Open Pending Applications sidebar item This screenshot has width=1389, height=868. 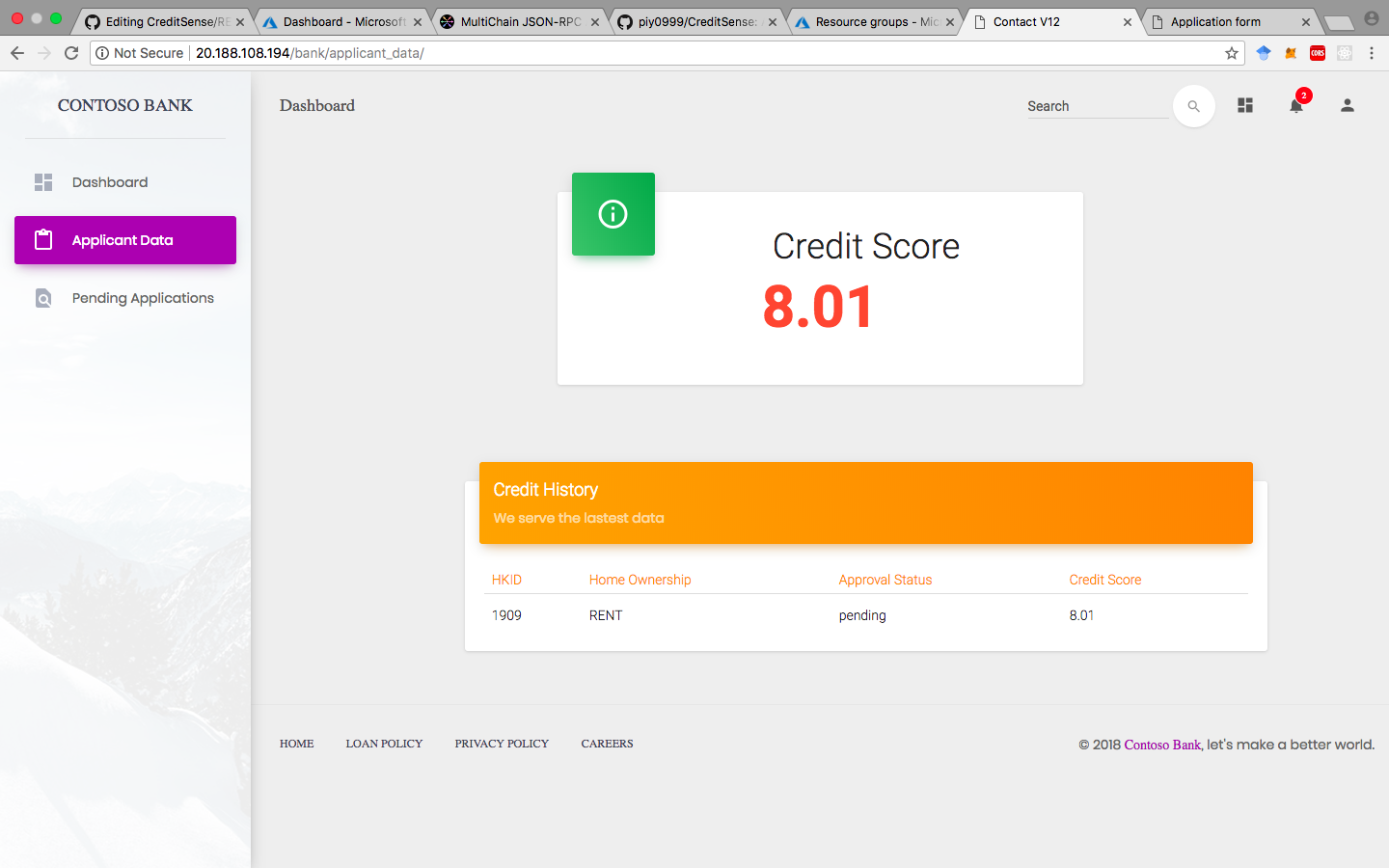[125, 298]
